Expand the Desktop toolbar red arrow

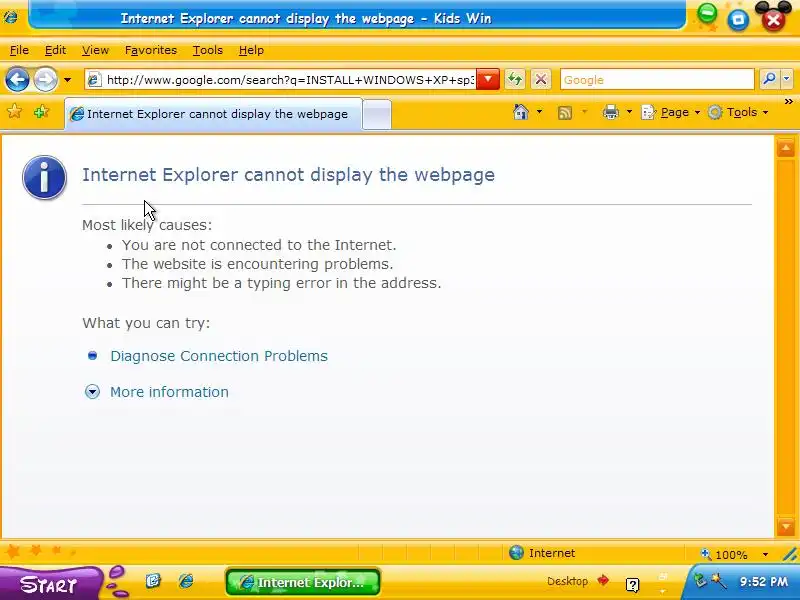pyautogui.click(x=603, y=580)
